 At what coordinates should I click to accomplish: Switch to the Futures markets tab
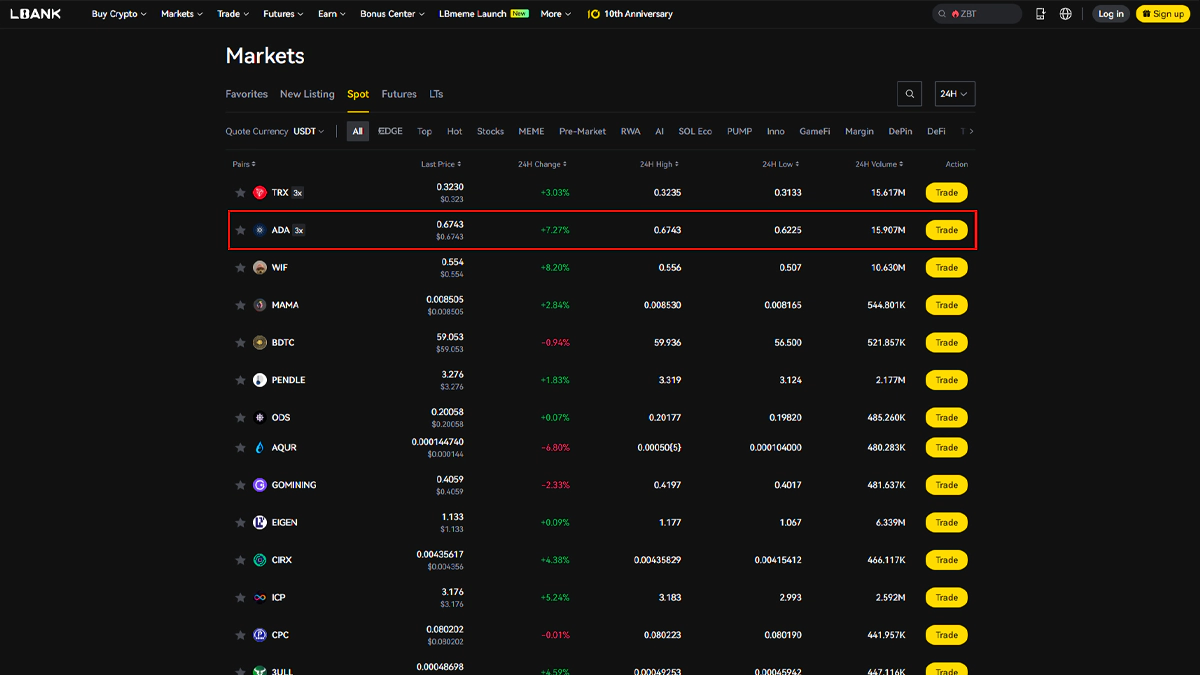coord(399,94)
